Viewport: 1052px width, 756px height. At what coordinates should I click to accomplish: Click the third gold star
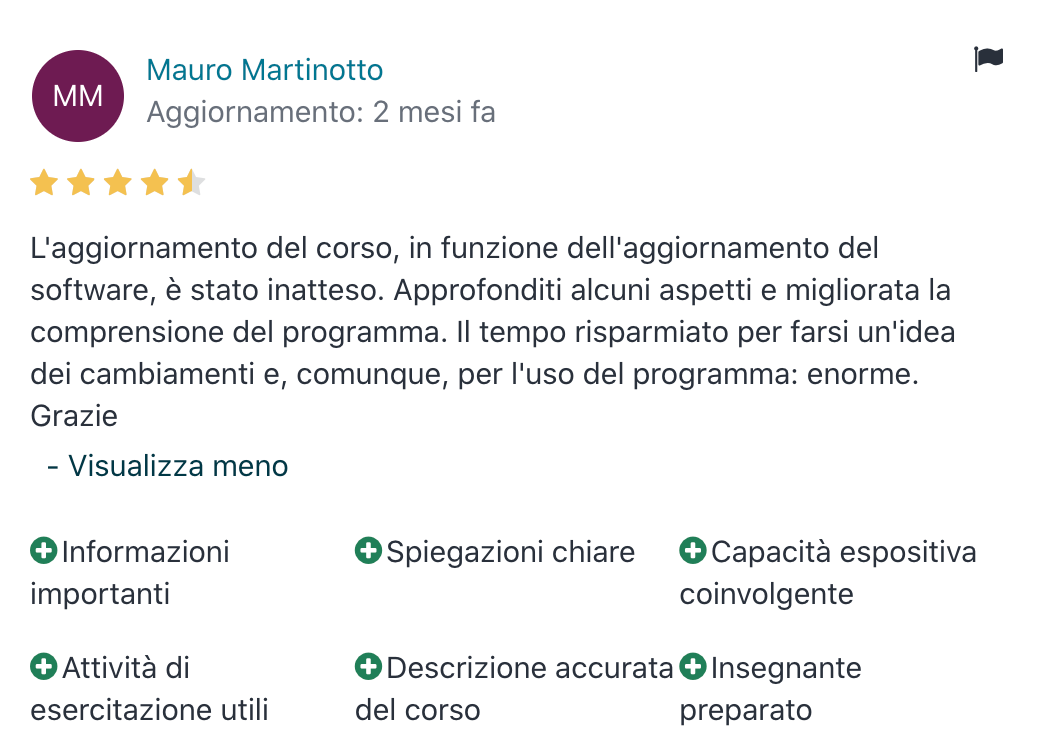118,182
